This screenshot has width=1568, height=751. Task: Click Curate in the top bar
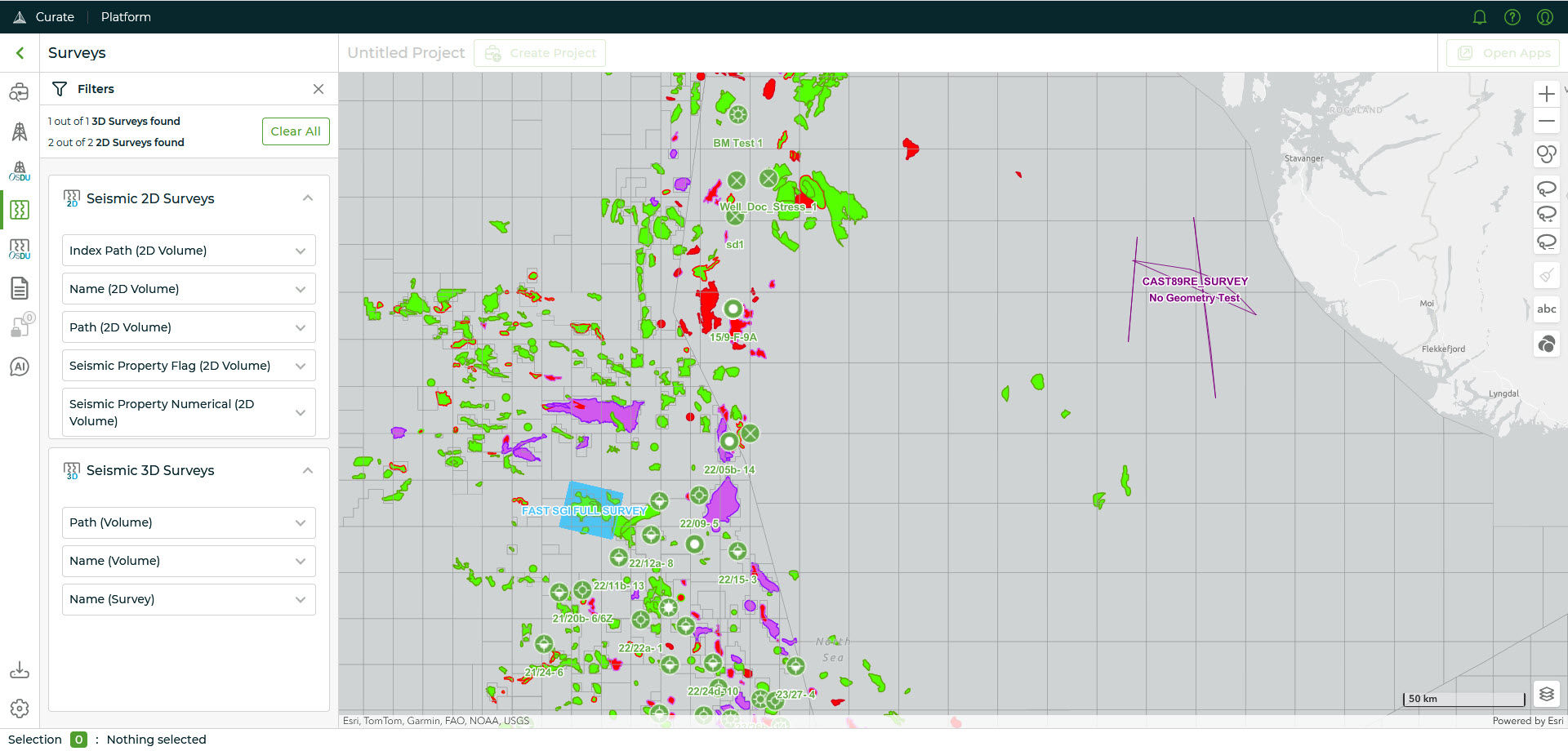[x=55, y=17]
